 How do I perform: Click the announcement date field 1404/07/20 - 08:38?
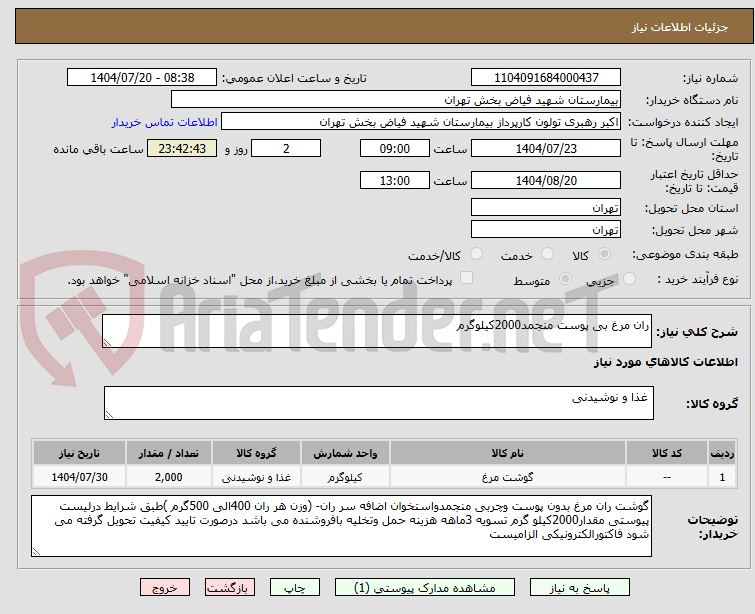click(x=142, y=77)
